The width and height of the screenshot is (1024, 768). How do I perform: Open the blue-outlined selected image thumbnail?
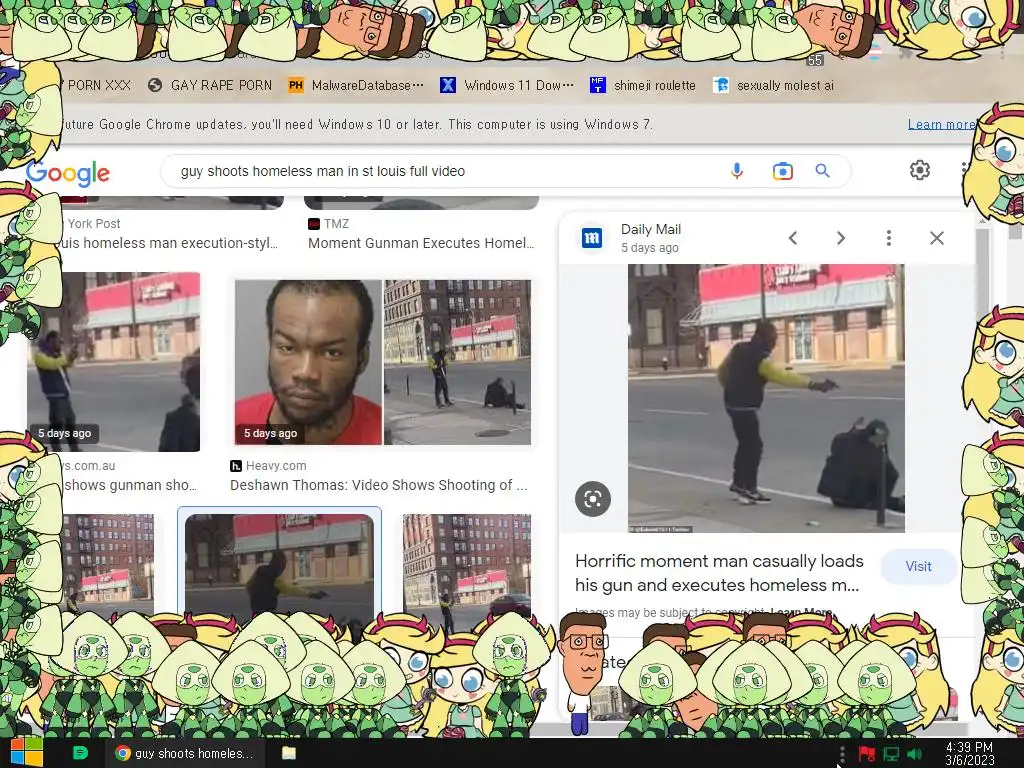(280, 566)
